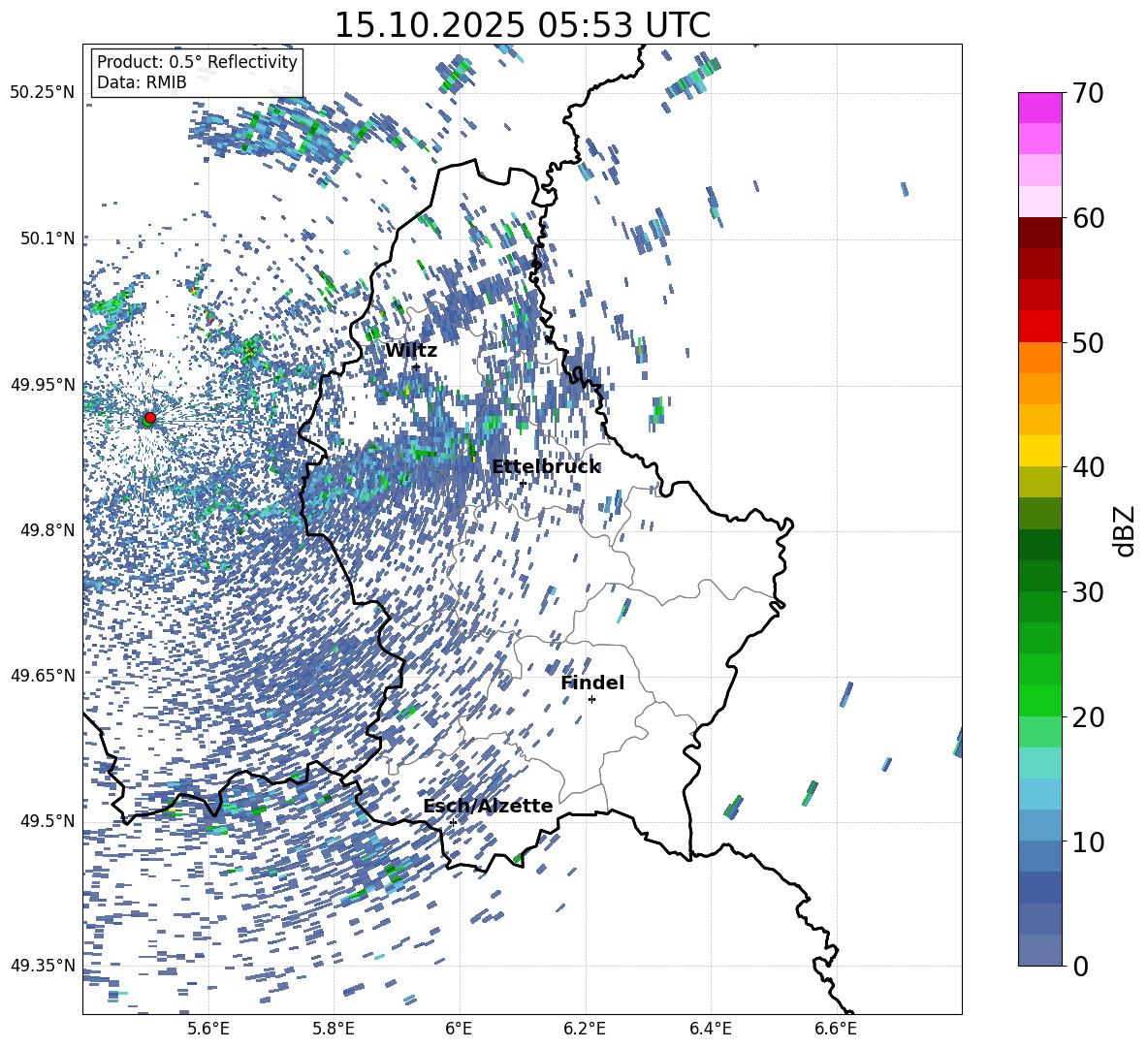This screenshot has width=1148, height=1048.
Task: Click the 50.25°N latitude label
Action: (x=43, y=93)
